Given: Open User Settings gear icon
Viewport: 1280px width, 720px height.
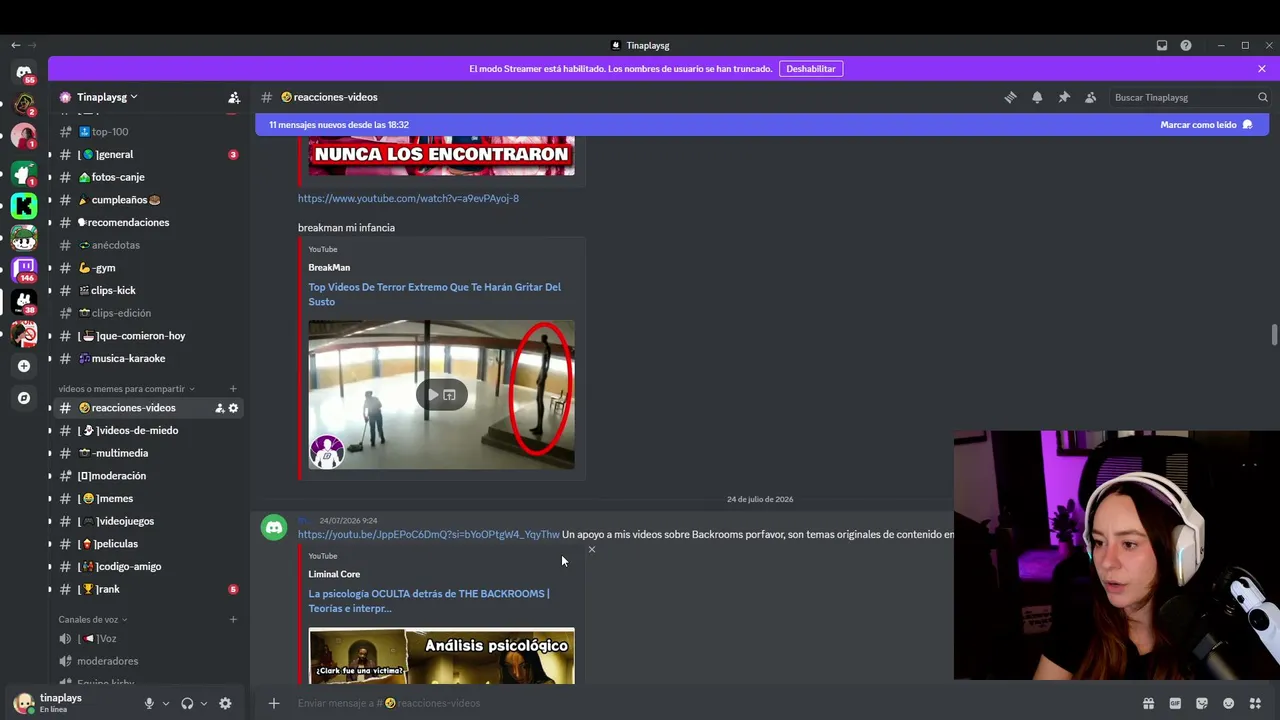Looking at the screenshot, I should [x=225, y=703].
